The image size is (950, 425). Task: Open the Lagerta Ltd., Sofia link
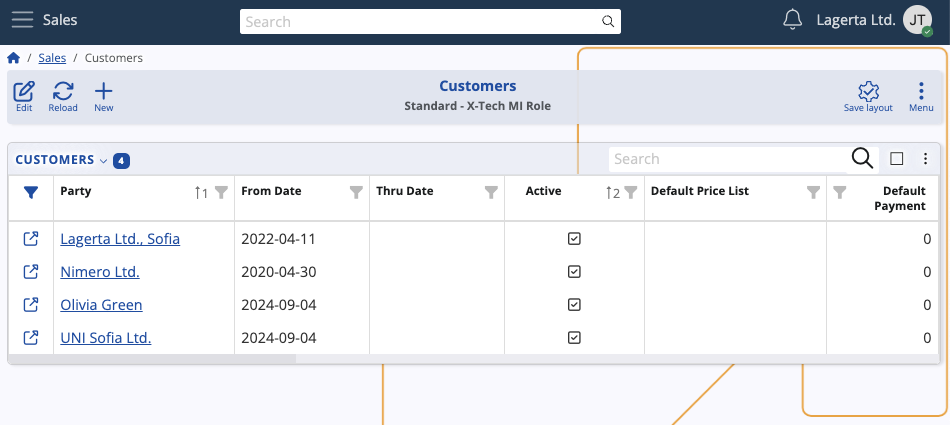pos(120,239)
